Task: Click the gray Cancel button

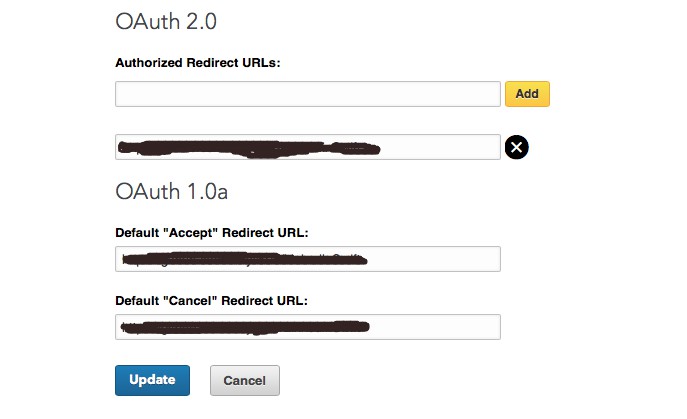Action: [x=244, y=380]
